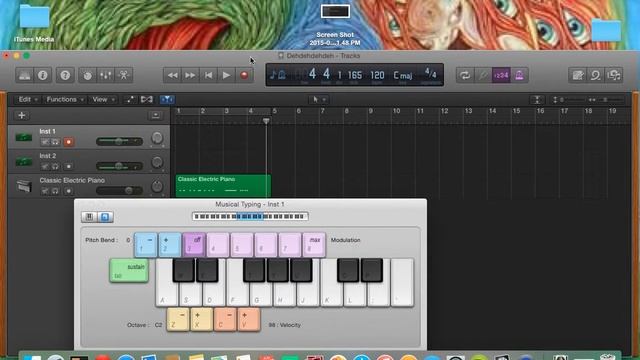Click the Flex button in tracks toolbar
This screenshot has height=360, width=640.
[147, 100]
